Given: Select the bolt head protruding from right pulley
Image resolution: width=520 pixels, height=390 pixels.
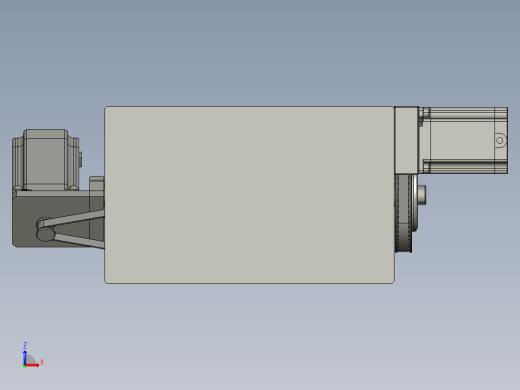Looking at the screenshot, I should tap(421, 195).
